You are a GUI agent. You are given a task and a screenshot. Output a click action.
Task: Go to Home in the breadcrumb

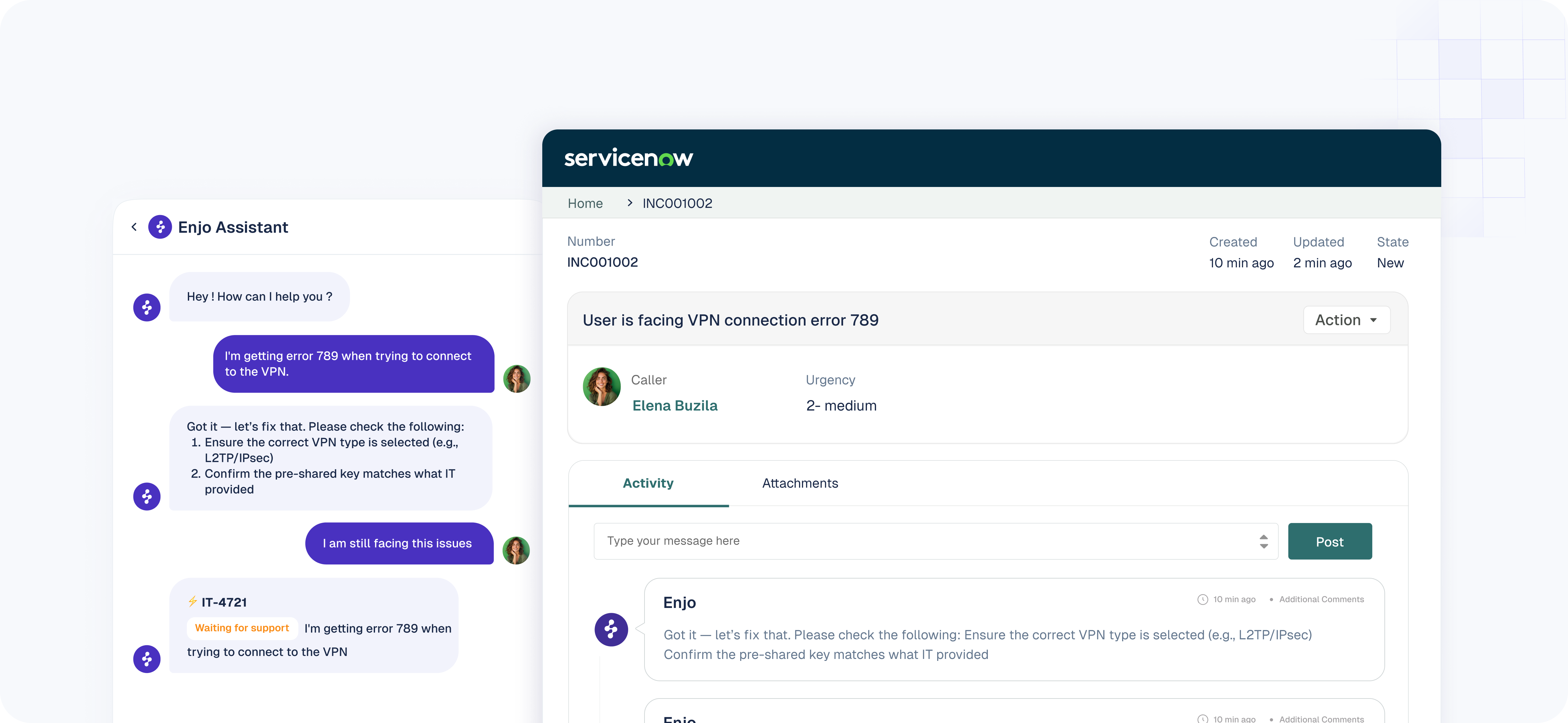pyautogui.click(x=585, y=203)
